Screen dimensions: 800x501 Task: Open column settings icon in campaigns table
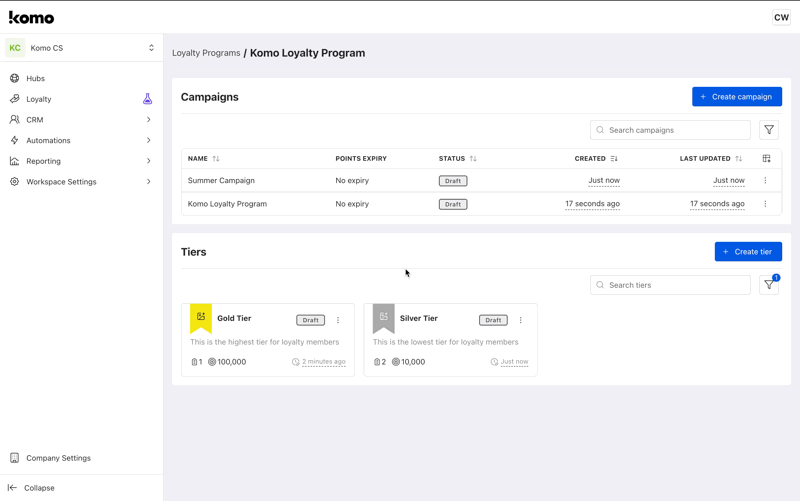coord(766,159)
